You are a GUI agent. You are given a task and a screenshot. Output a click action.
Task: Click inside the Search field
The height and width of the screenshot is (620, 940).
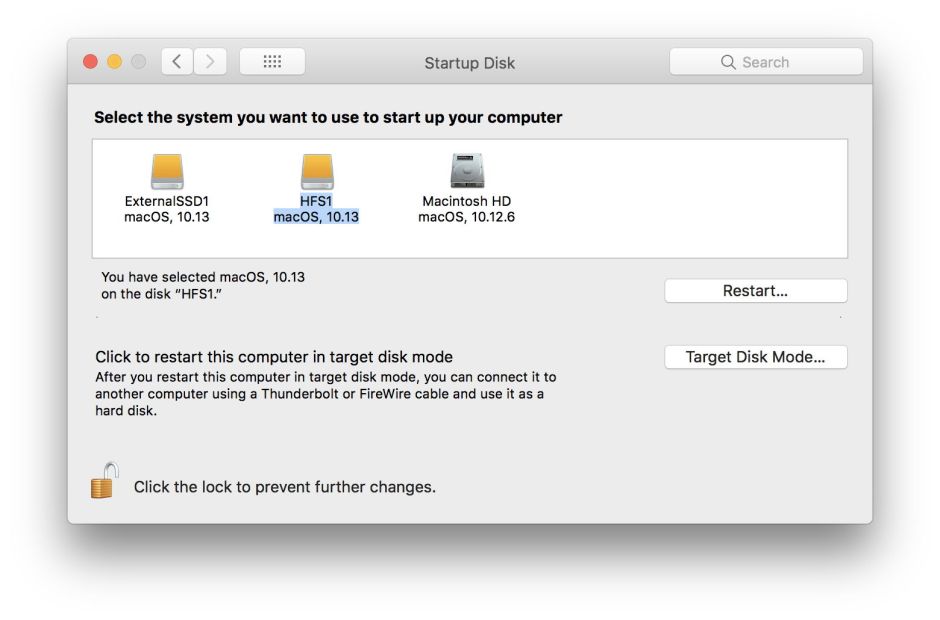780,61
